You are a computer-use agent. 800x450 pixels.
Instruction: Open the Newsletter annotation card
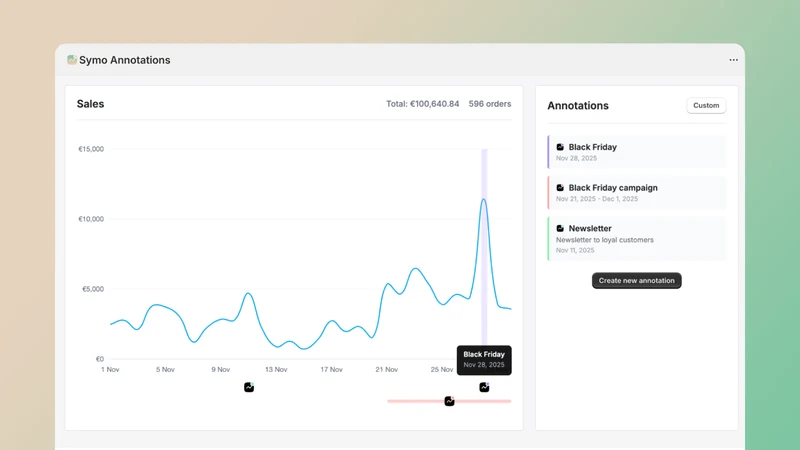coord(636,239)
